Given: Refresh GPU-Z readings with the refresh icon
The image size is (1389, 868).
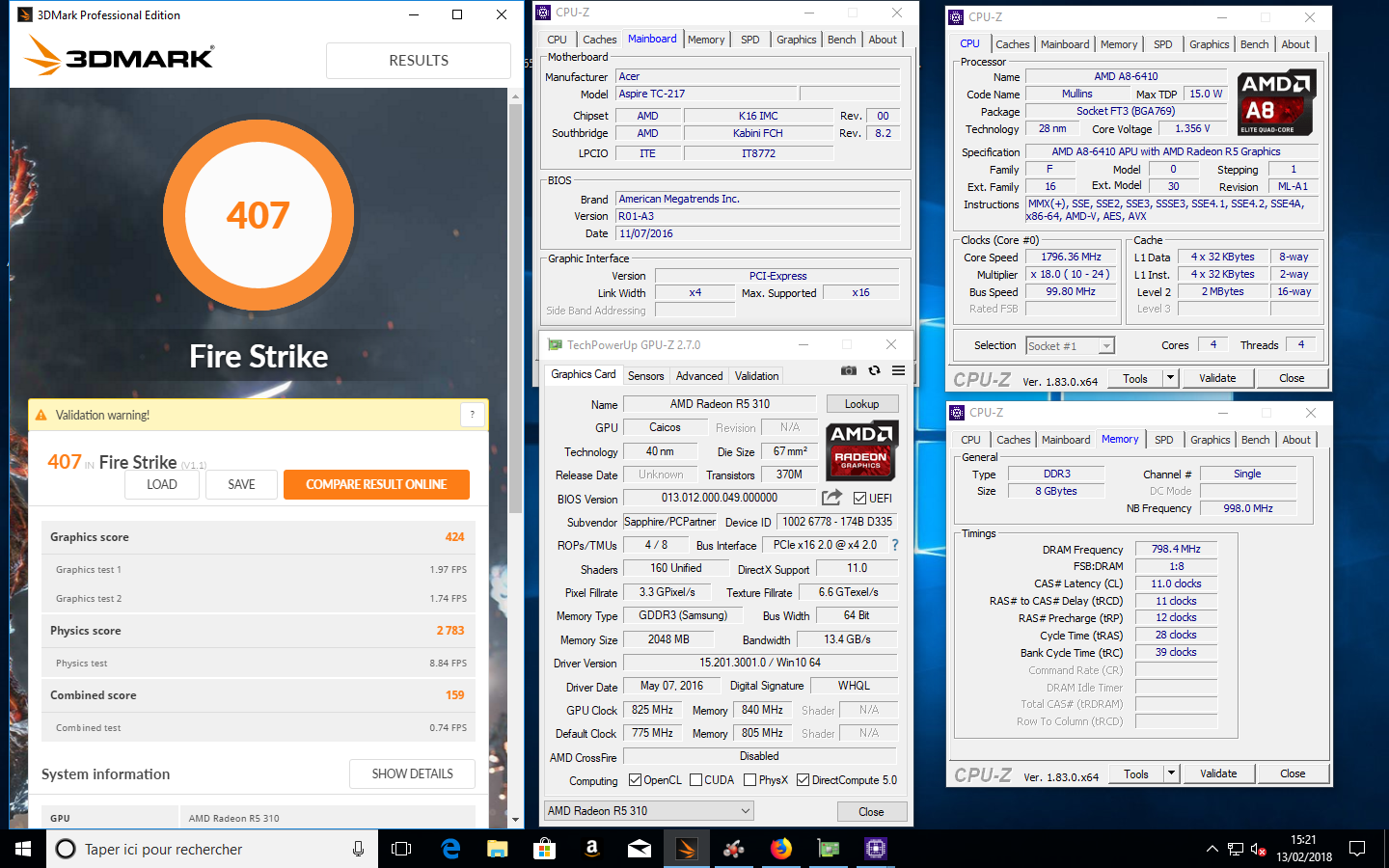Looking at the screenshot, I should pyautogui.click(x=874, y=370).
